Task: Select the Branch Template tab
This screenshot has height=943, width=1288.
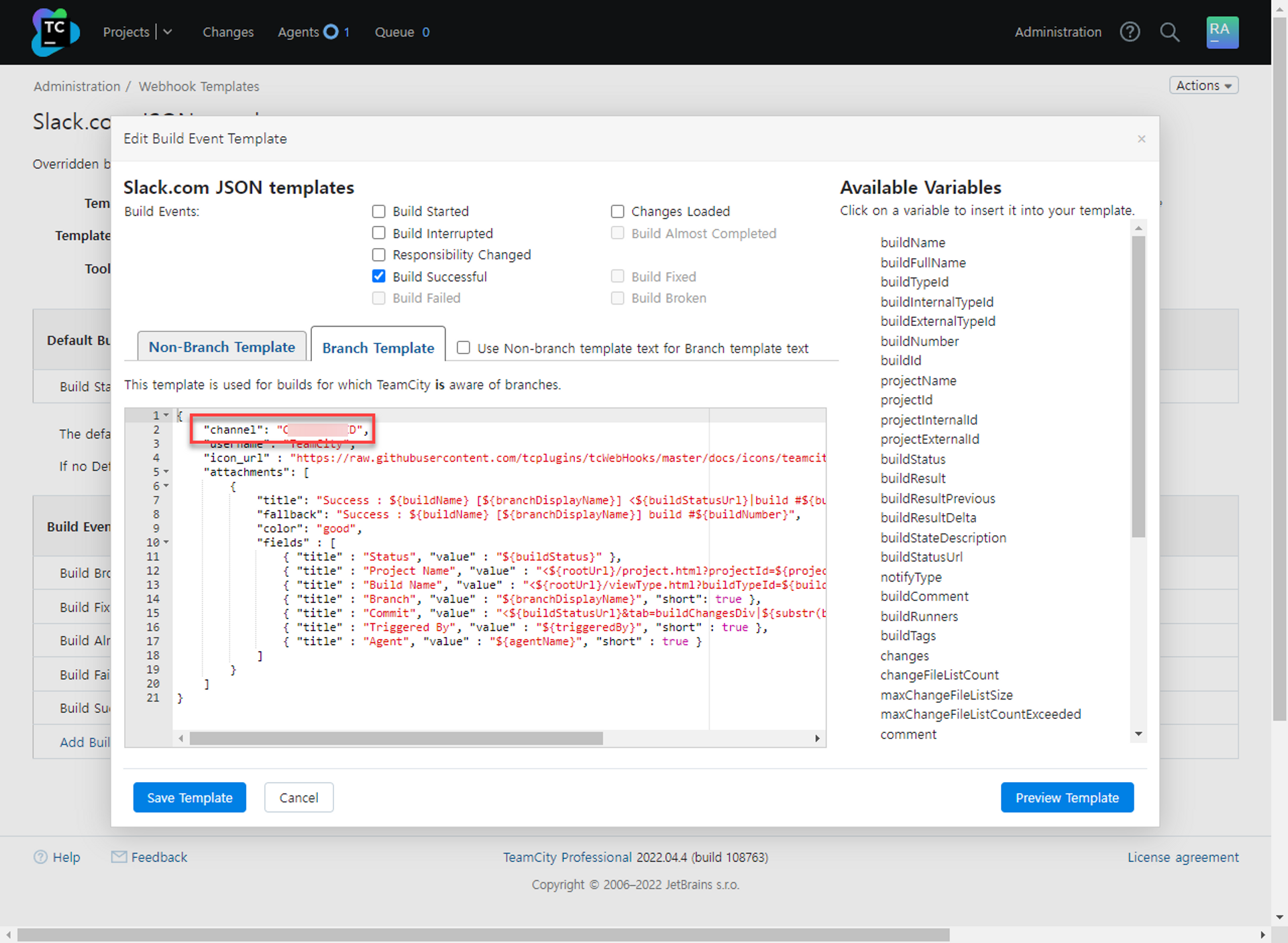Action: tap(378, 347)
